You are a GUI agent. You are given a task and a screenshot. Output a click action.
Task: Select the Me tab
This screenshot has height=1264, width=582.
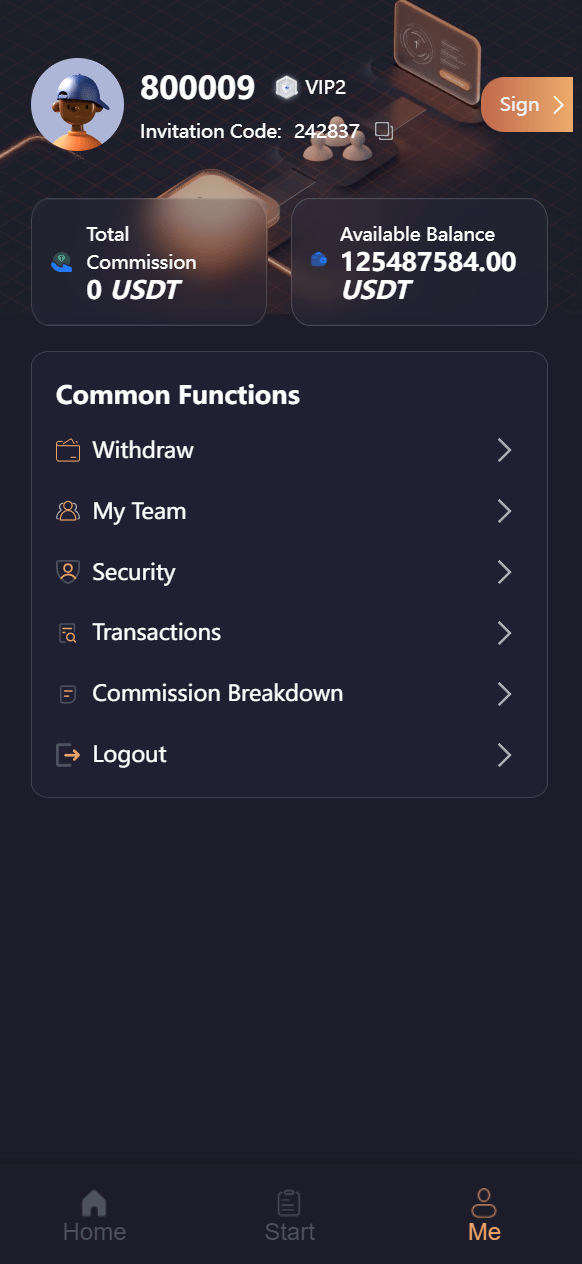(484, 1215)
